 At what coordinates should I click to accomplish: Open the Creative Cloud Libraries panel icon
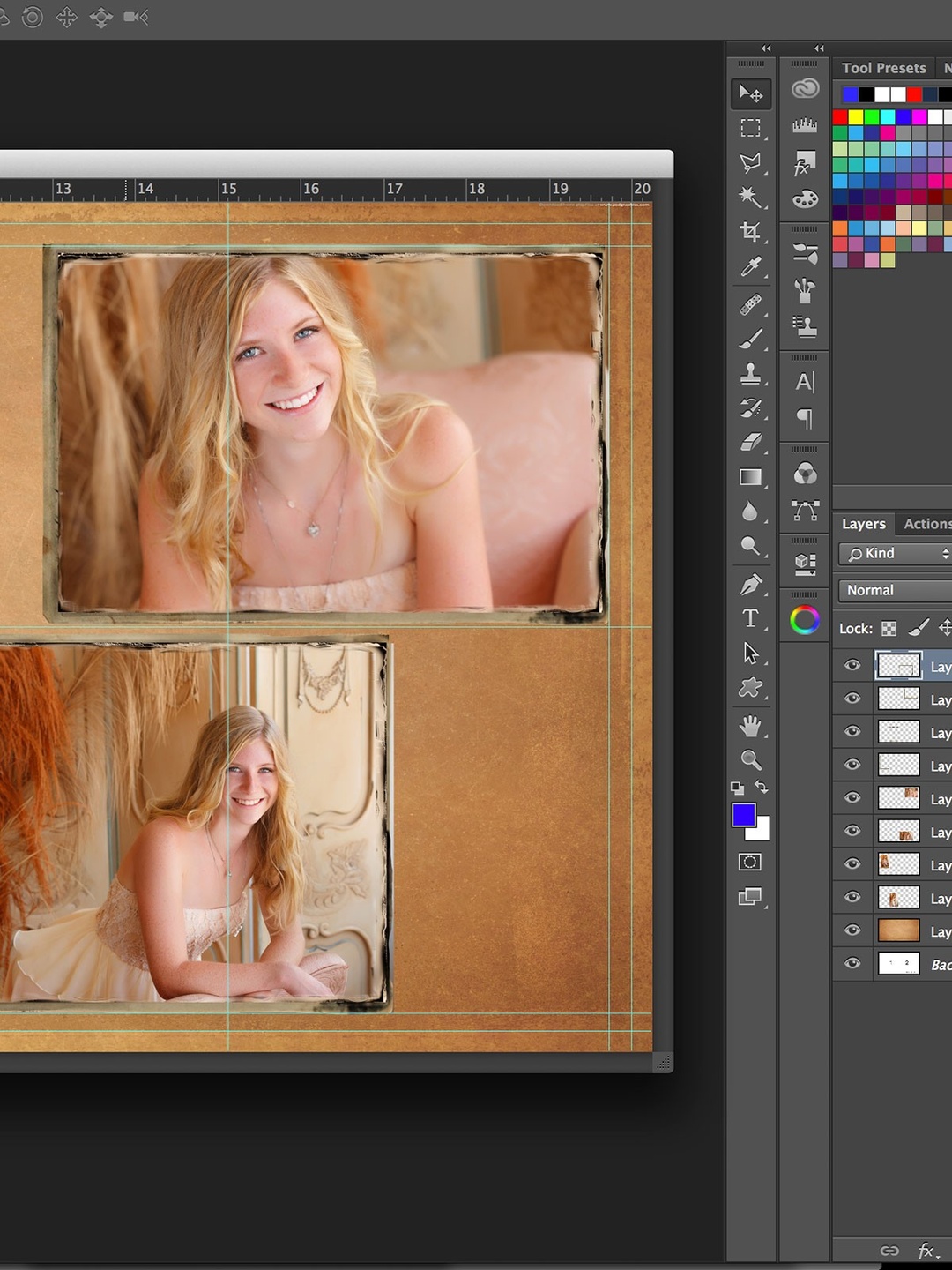tap(805, 88)
